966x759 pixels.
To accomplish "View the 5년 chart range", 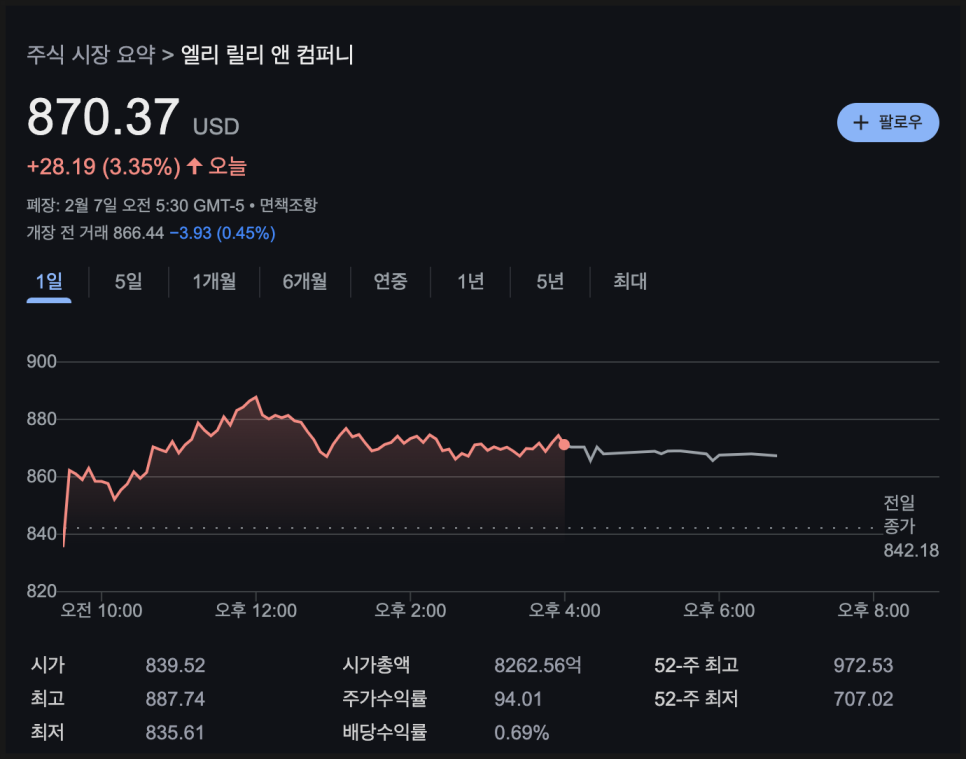I will click(x=550, y=282).
